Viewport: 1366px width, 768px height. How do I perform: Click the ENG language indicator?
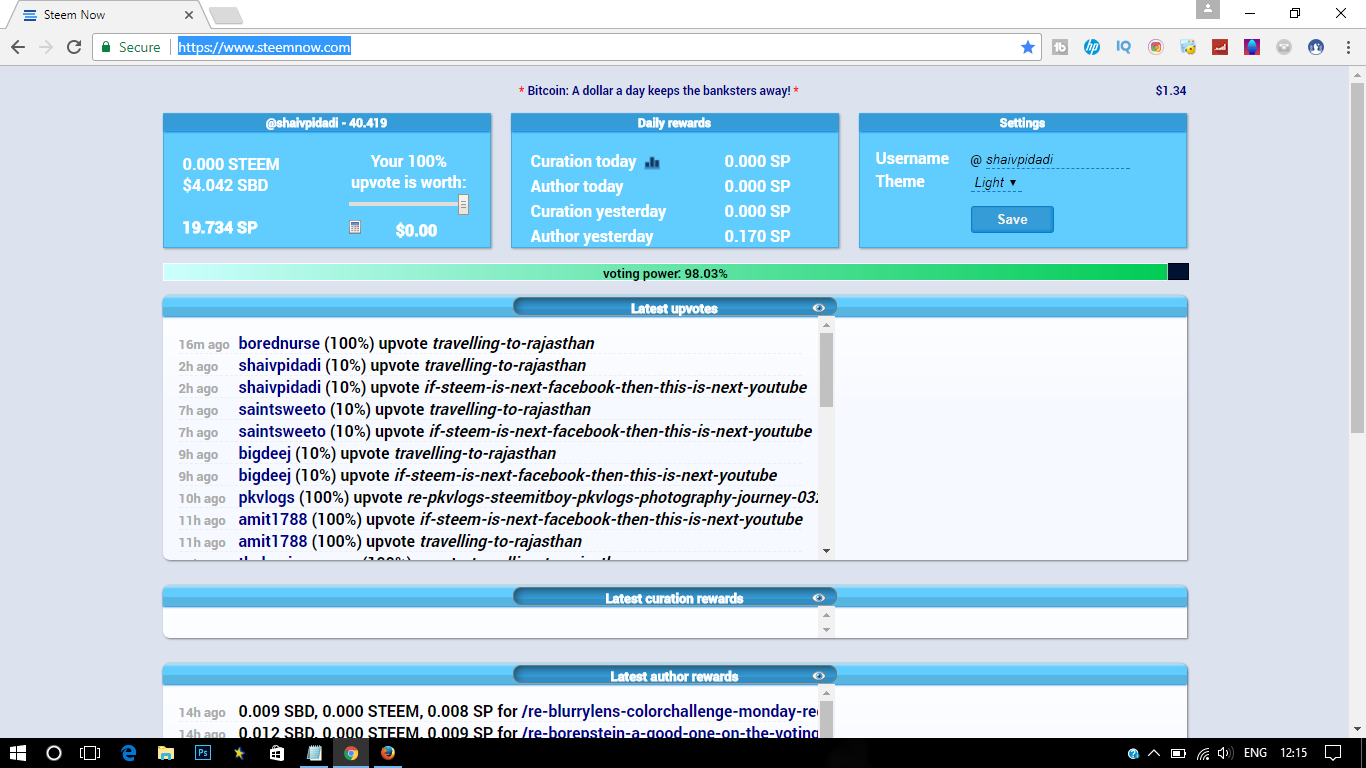point(1256,753)
